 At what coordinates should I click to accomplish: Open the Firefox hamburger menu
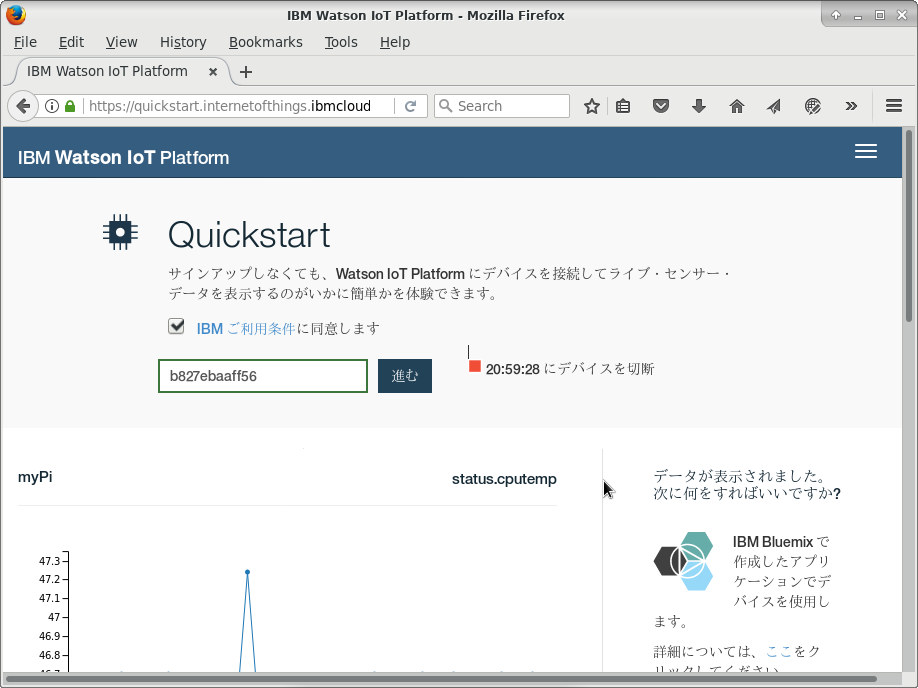click(893, 105)
